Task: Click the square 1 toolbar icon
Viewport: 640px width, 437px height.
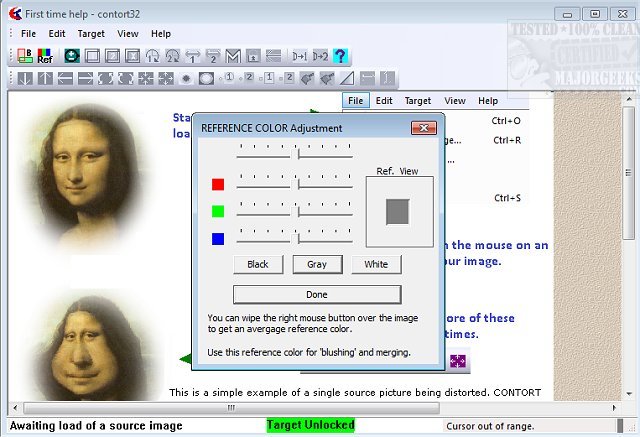Action: coord(267,78)
